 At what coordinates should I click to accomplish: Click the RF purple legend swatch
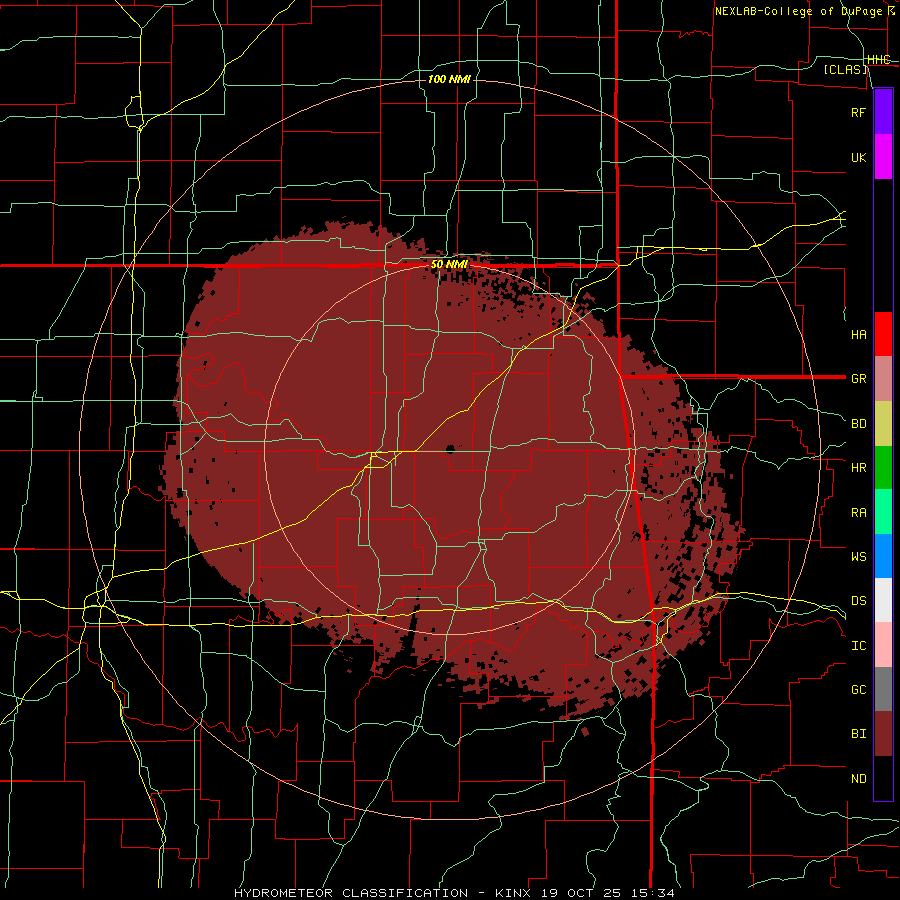click(883, 112)
